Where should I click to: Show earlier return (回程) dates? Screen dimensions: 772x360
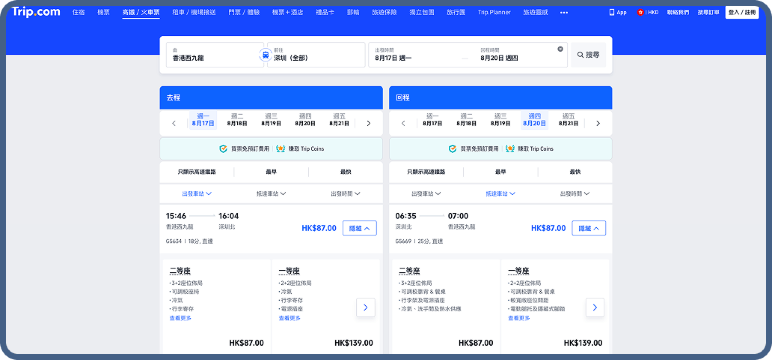(403, 123)
